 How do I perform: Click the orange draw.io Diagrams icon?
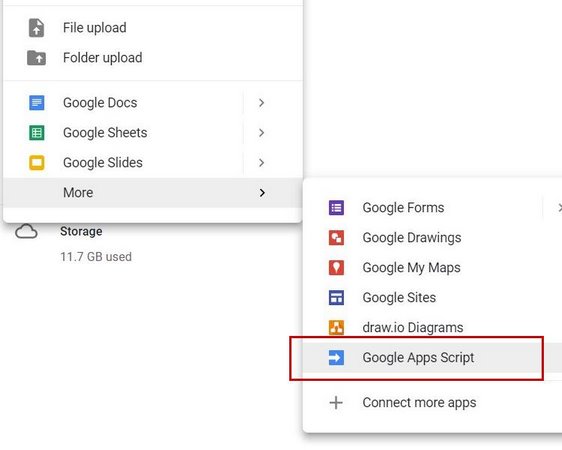tap(336, 327)
